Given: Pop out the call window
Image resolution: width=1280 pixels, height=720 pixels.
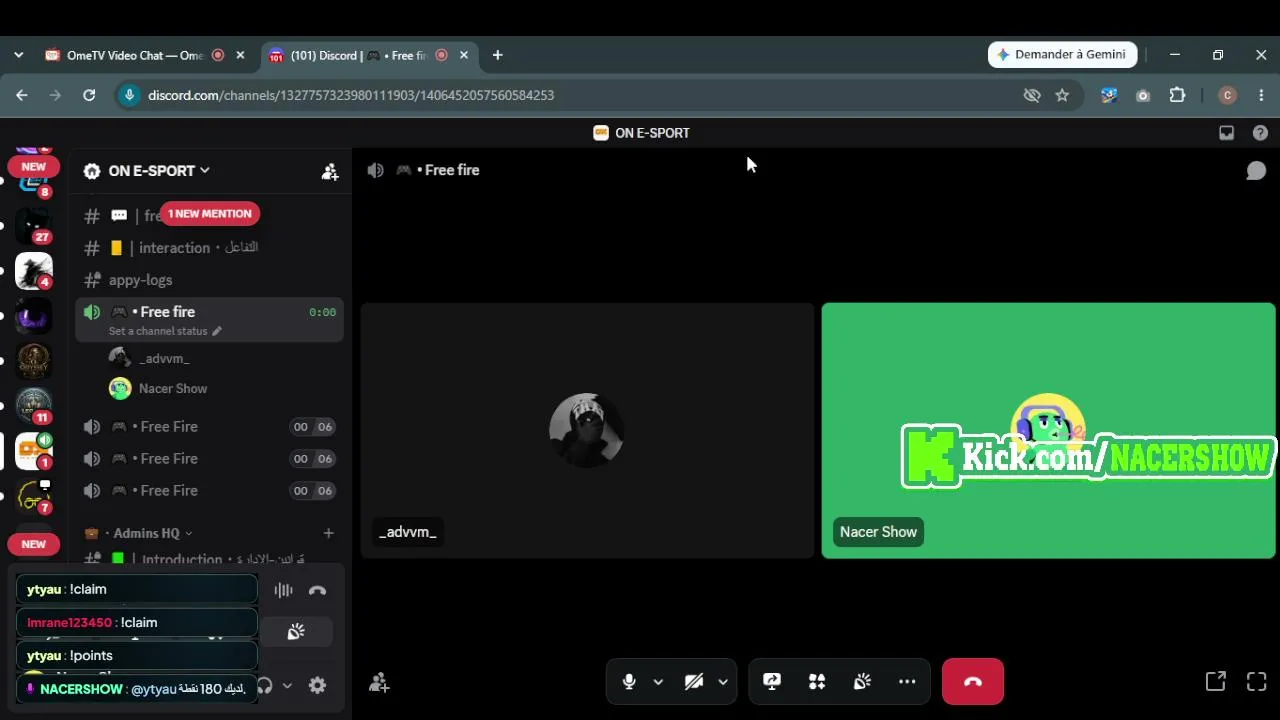Looking at the screenshot, I should click(x=1216, y=682).
